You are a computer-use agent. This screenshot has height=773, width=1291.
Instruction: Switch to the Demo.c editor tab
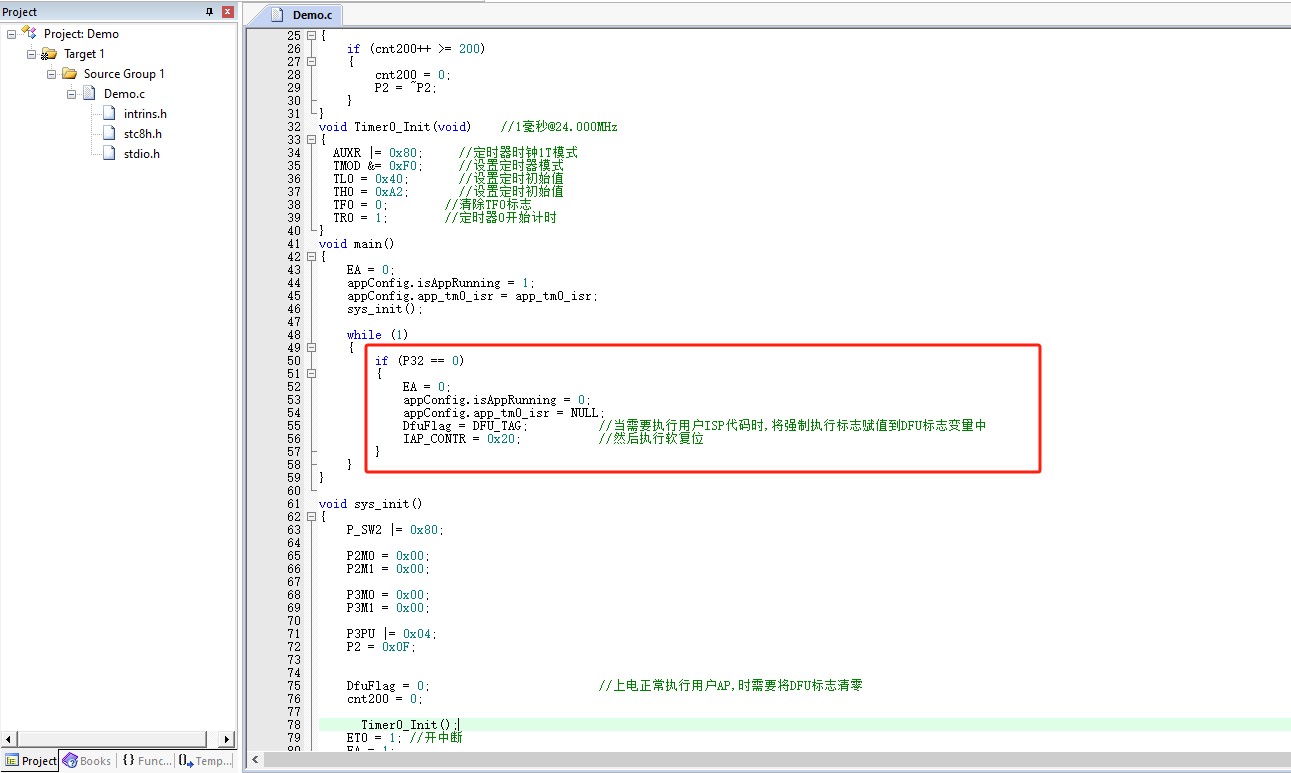pos(302,15)
